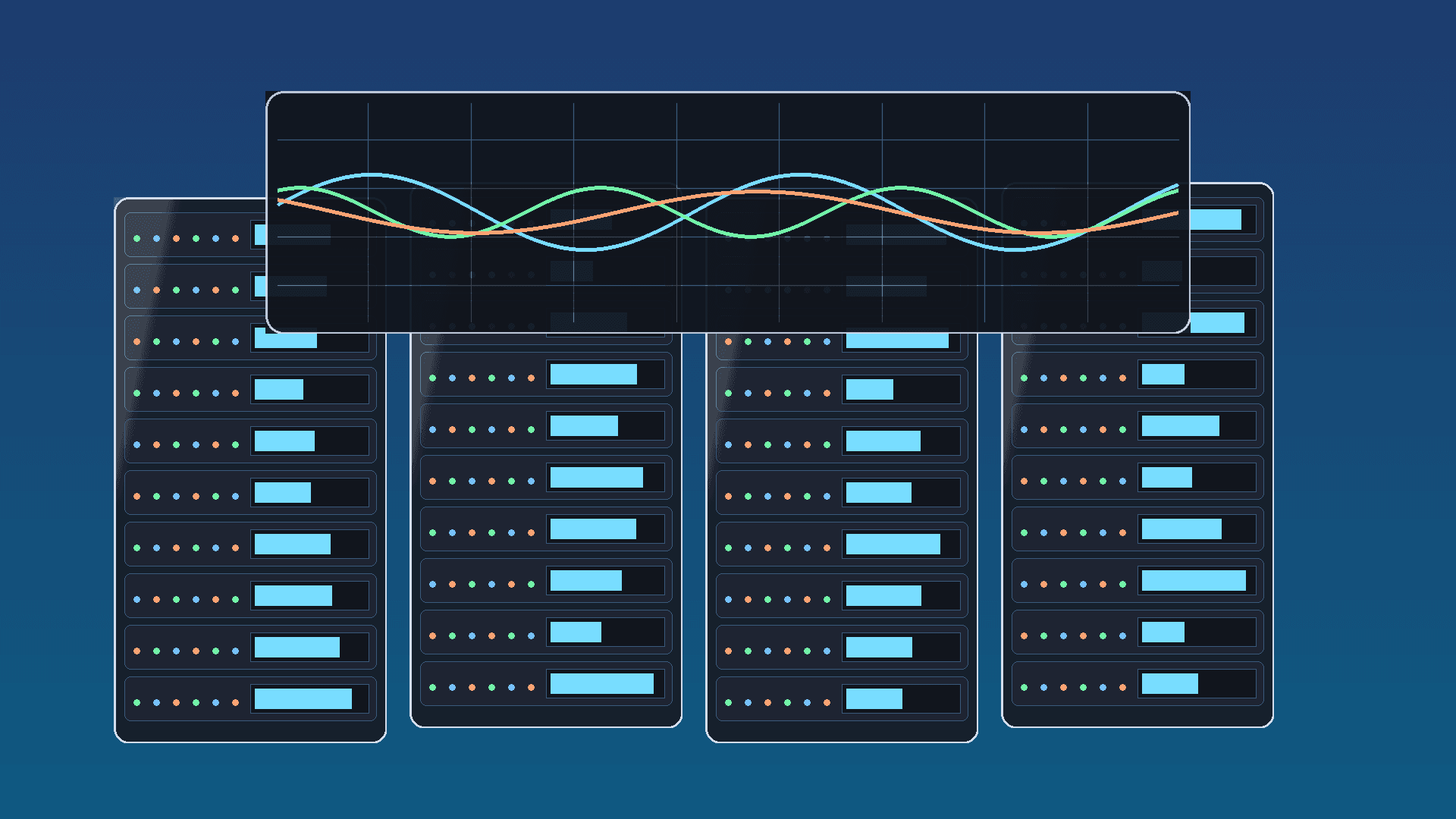Select first blue LED in leftmost rack's second row

pyautogui.click(x=137, y=290)
